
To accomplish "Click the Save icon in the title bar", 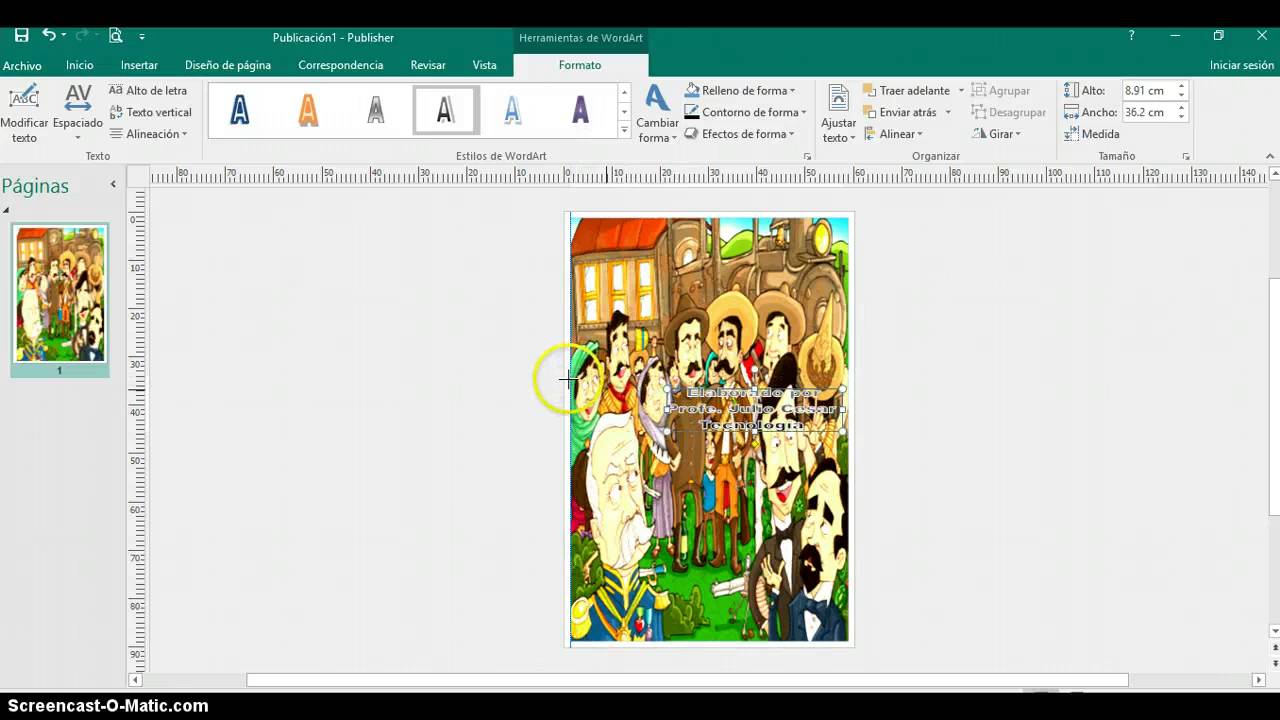I will pyautogui.click(x=21, y=35).
